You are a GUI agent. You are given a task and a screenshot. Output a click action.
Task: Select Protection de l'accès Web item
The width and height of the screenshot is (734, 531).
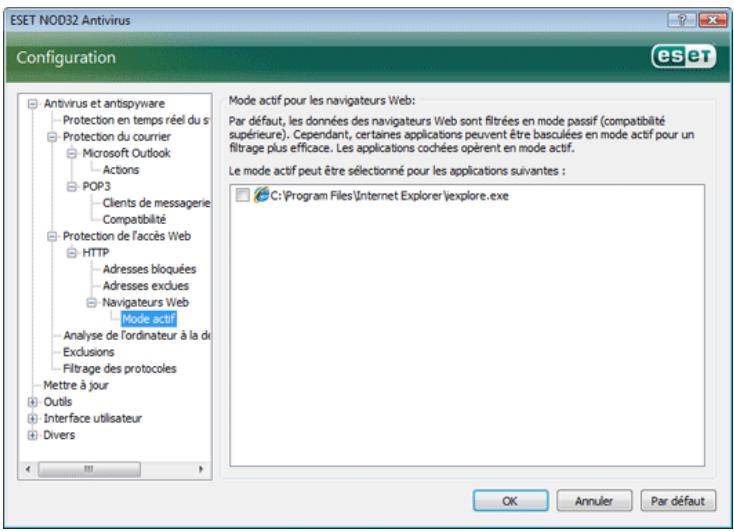[x=127, y=236]
